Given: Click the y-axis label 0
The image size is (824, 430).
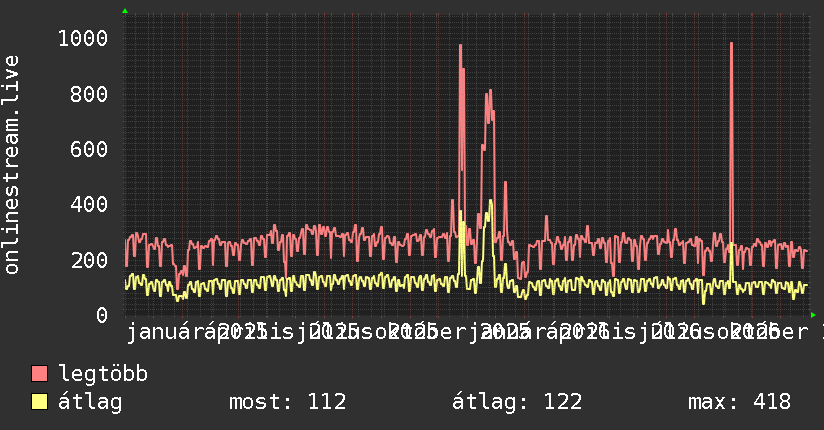Looking at the screenshot, I should point(102,315).
